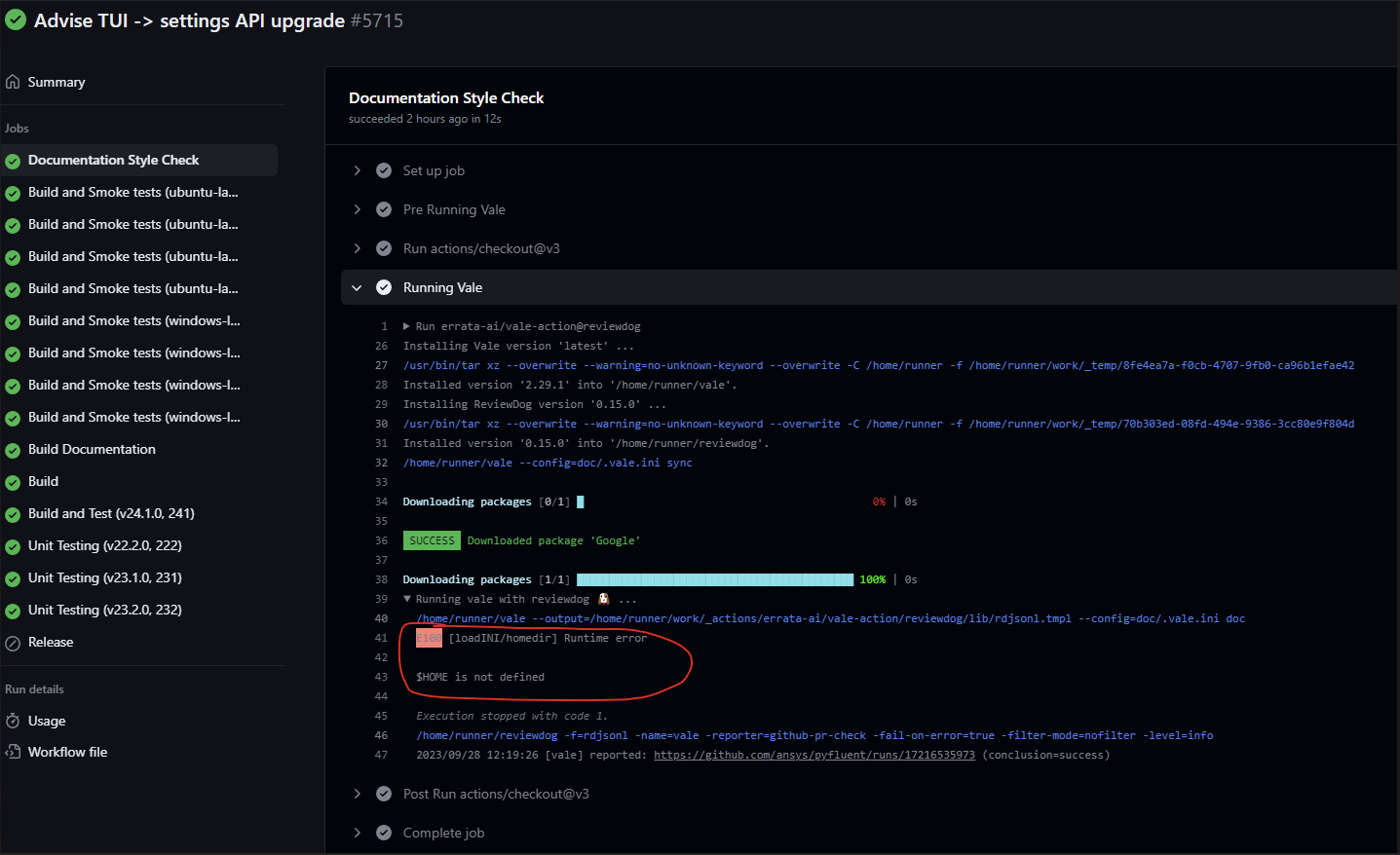
Task: Click the workflow file icon in the sidebar
Action: pyautogui.click(x=13, y=751)
